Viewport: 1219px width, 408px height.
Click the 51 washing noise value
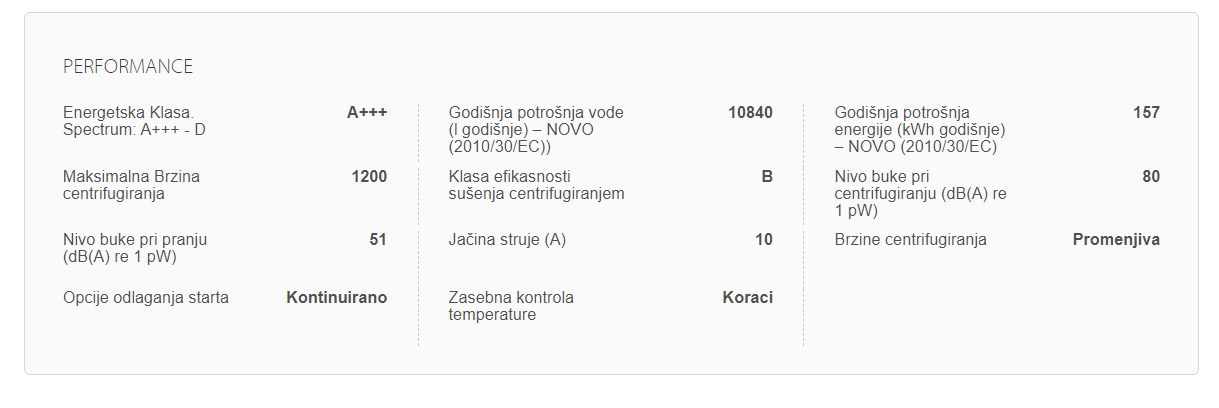377,240
